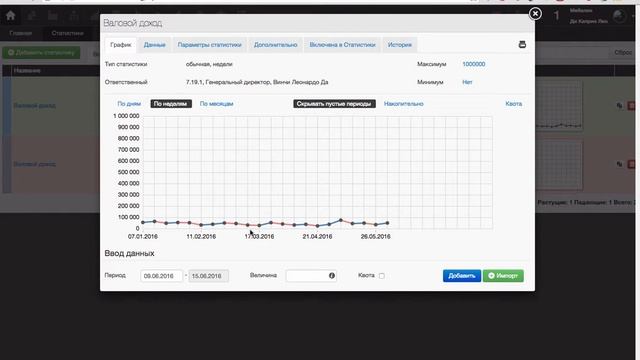Click the 26.05.2016 axis label
640x360 pixels.
pyautogui.click(x=376, y=236)
